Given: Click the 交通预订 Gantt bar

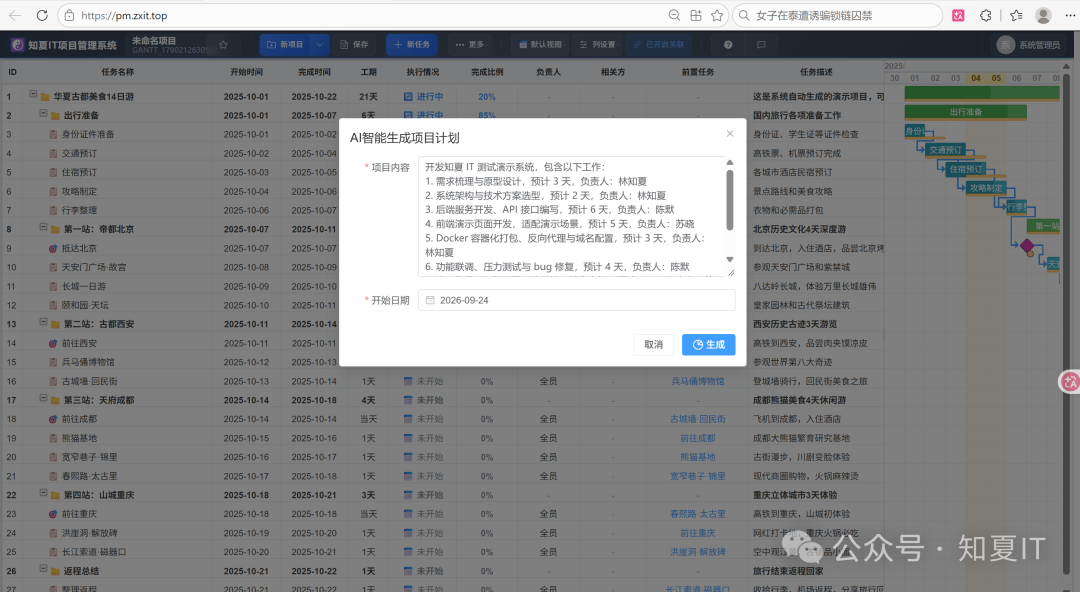Looking at the screenshot, I should [944, 150].
